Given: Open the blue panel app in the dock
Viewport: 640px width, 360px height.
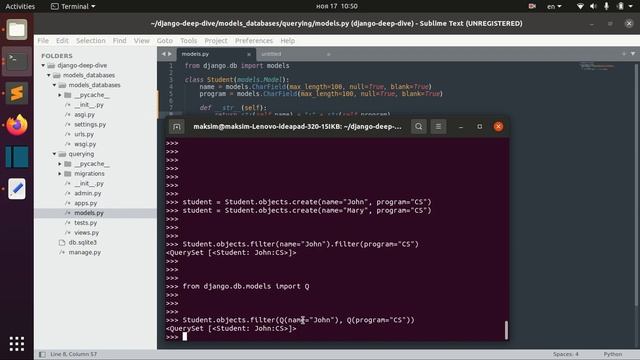Looking at the screenshot, I should point(17,157).
